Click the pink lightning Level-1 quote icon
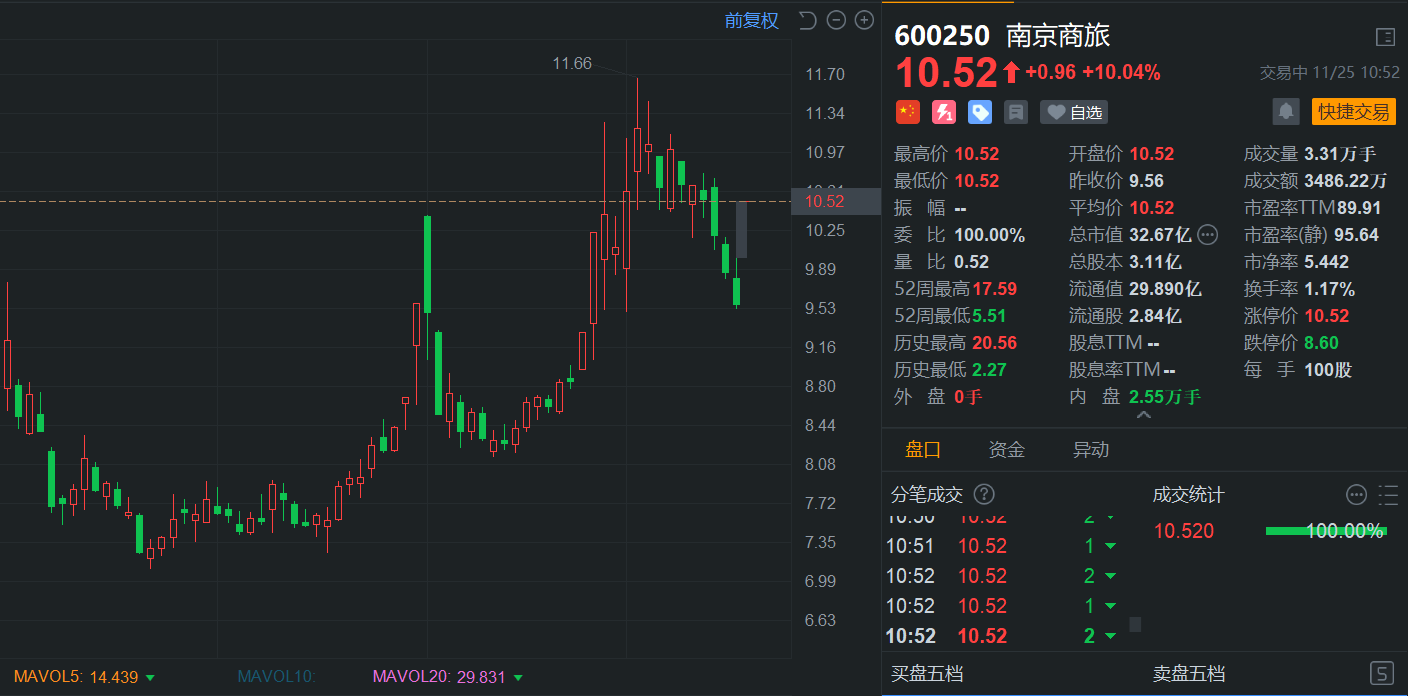This screenshot has width=1408, height=696. point(944,112)
